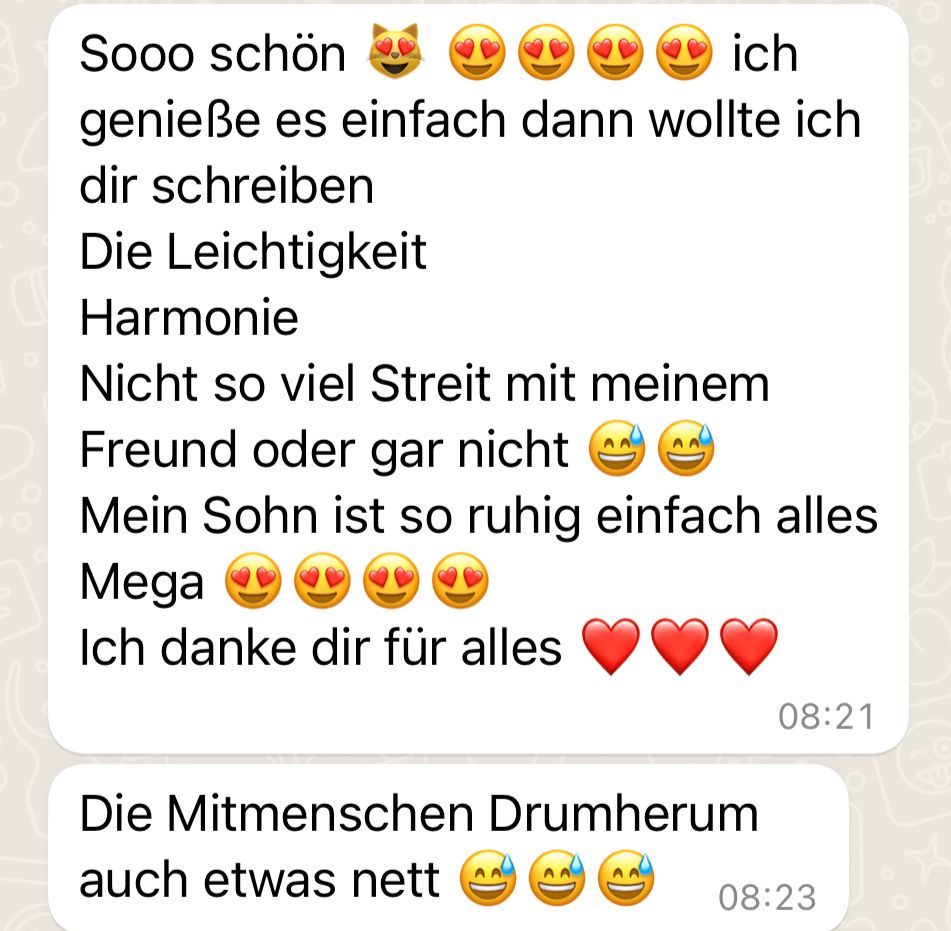This screenshot has width=951, height=931.
Task: Click the last red heart emoji
Action: (749, 647)
